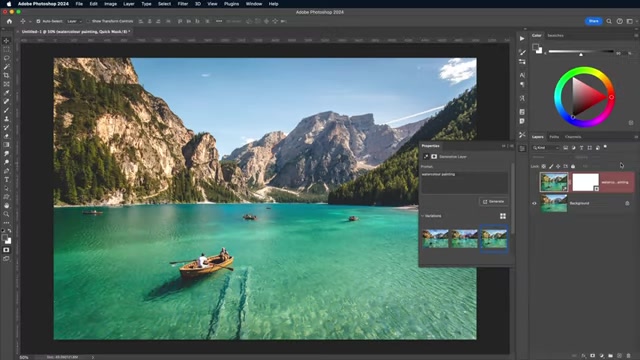Click the blue Share button
The image size is (640, 360).
coord(593,21)
